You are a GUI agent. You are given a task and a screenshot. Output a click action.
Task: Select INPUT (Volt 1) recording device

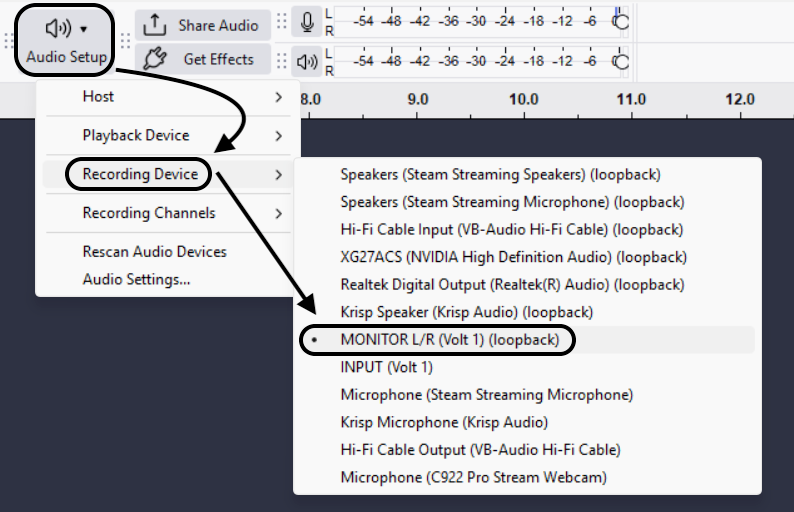click(386, 367)
